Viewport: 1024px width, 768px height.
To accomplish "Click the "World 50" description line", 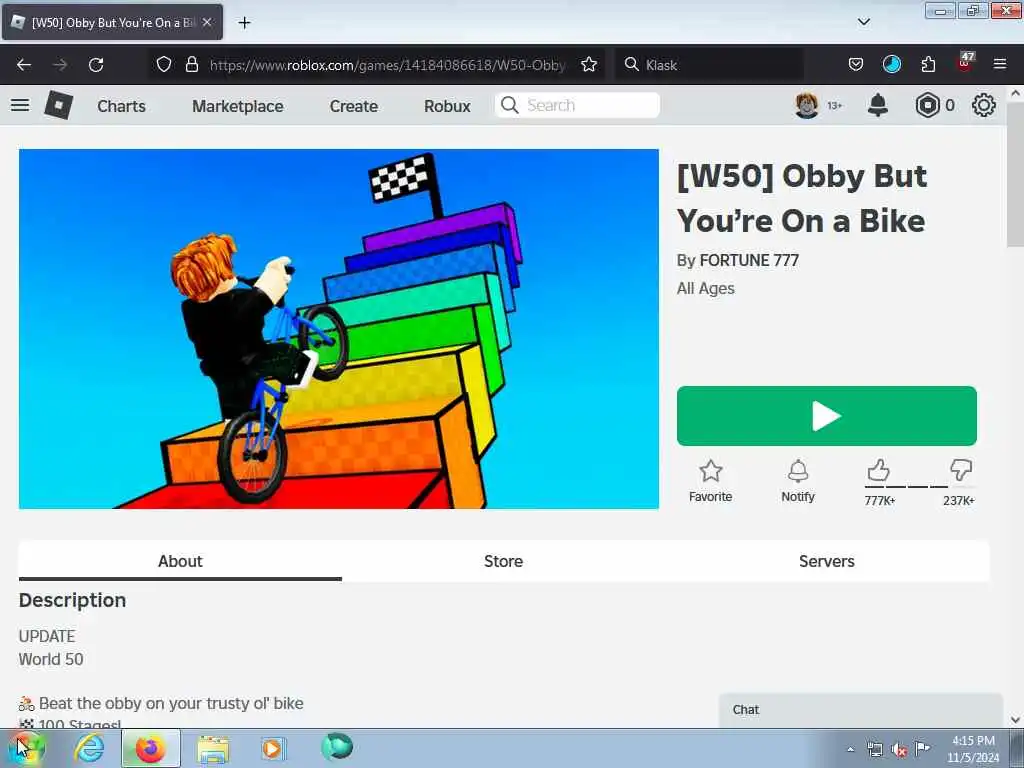I will [x=51, y=660].
